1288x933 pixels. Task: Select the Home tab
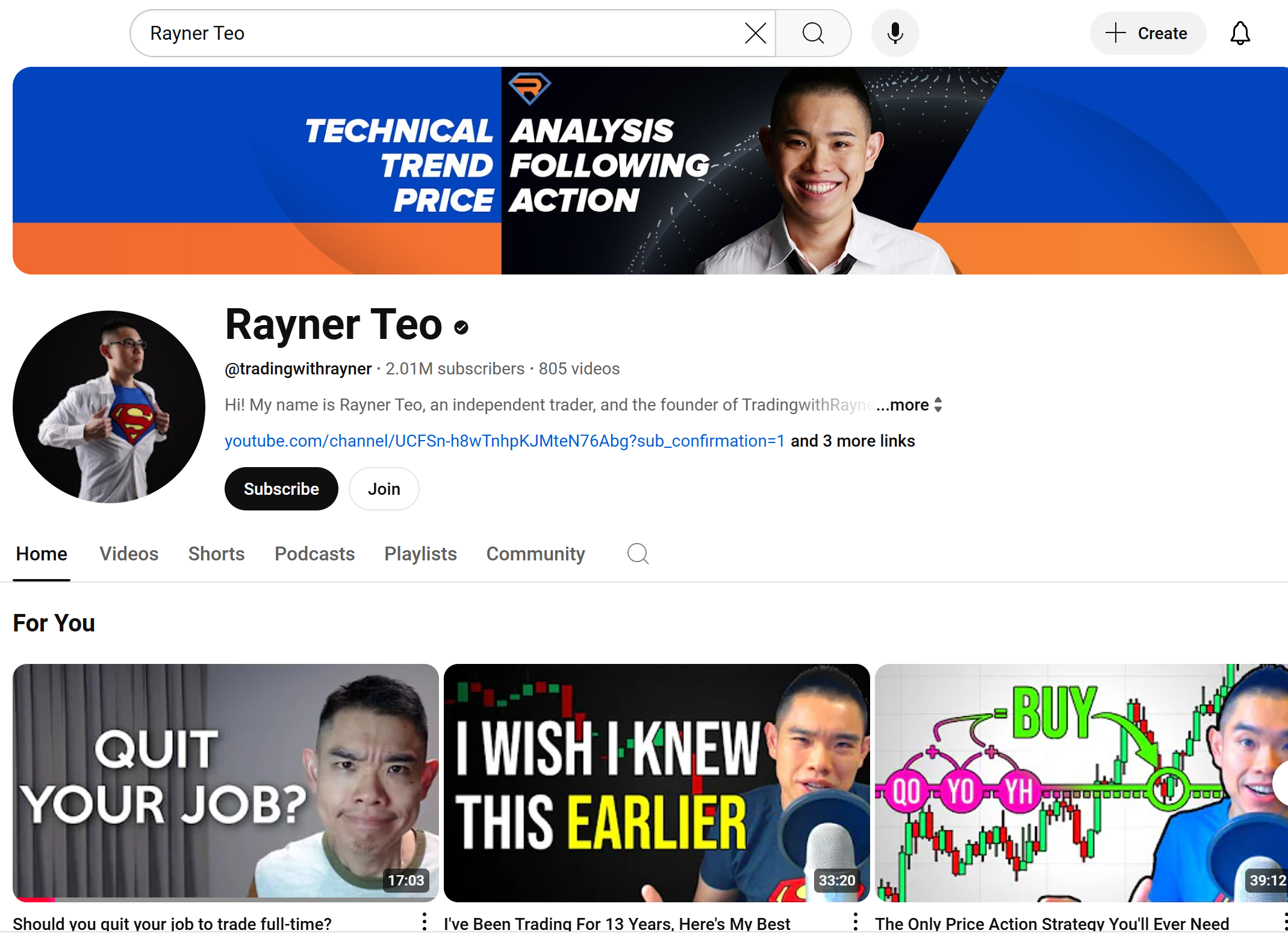(42, 554)
